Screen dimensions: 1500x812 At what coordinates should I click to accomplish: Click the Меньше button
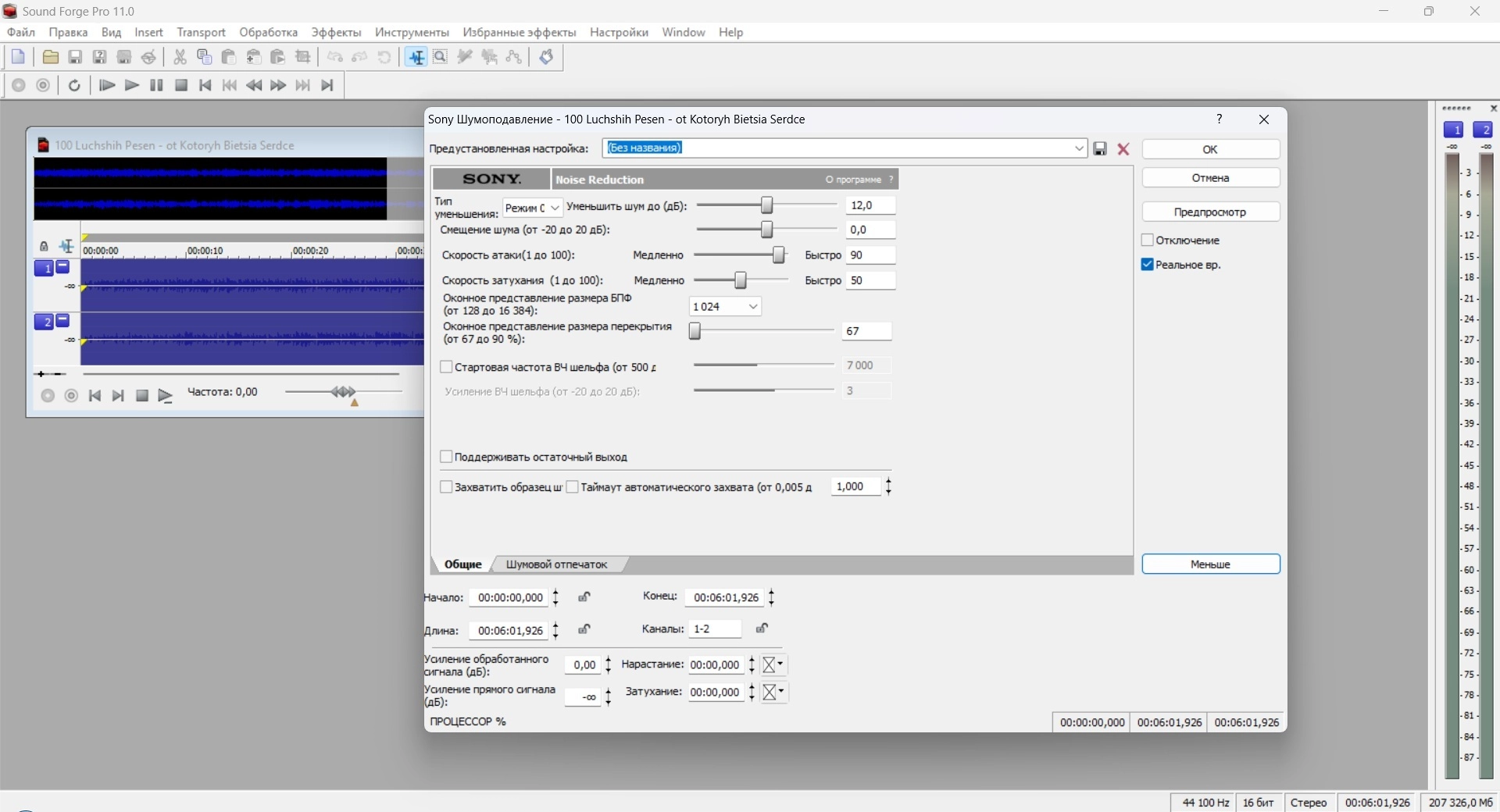tap(1210, 564)
